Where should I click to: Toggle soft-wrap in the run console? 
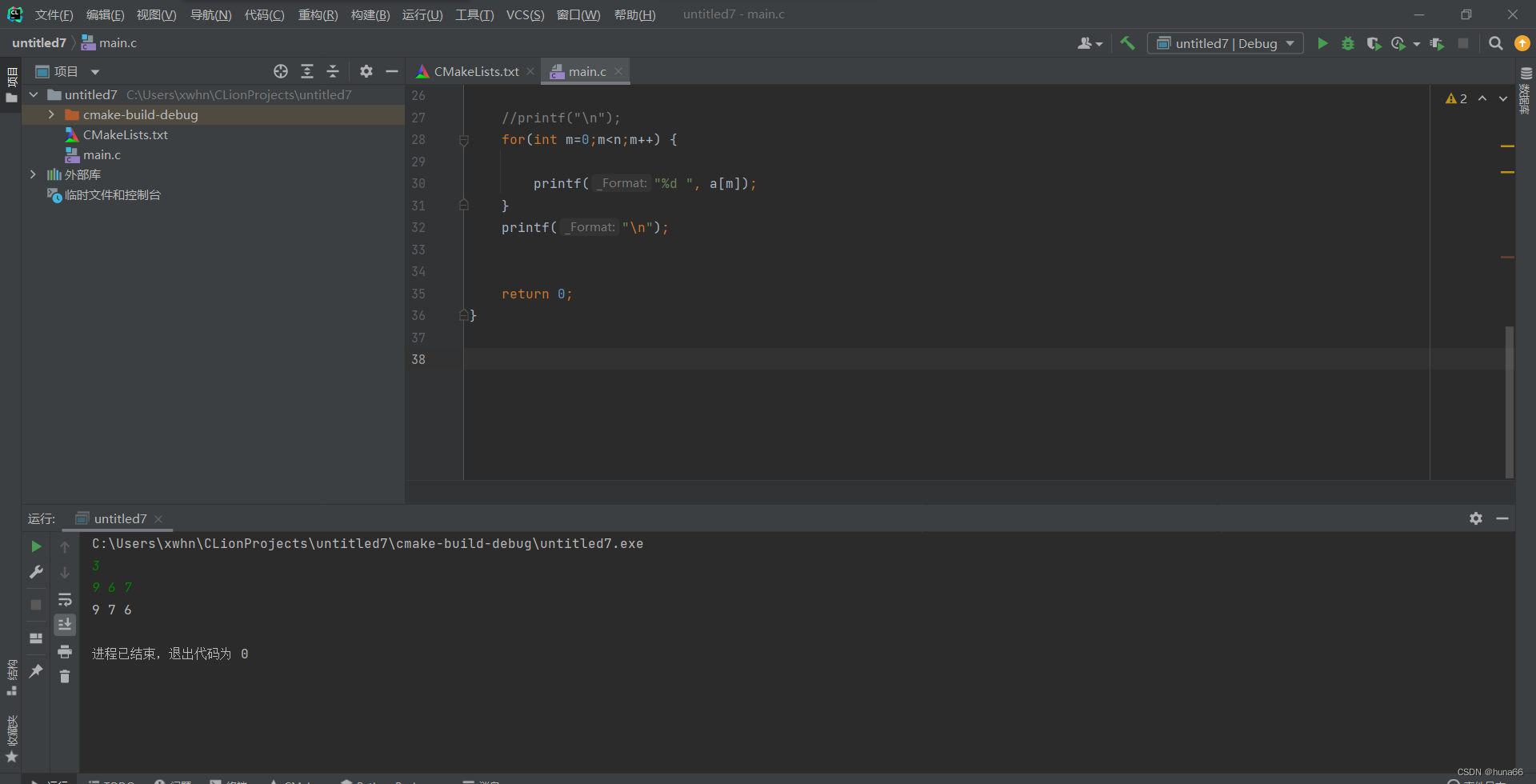pyautogui.click(x=65, y=599)
